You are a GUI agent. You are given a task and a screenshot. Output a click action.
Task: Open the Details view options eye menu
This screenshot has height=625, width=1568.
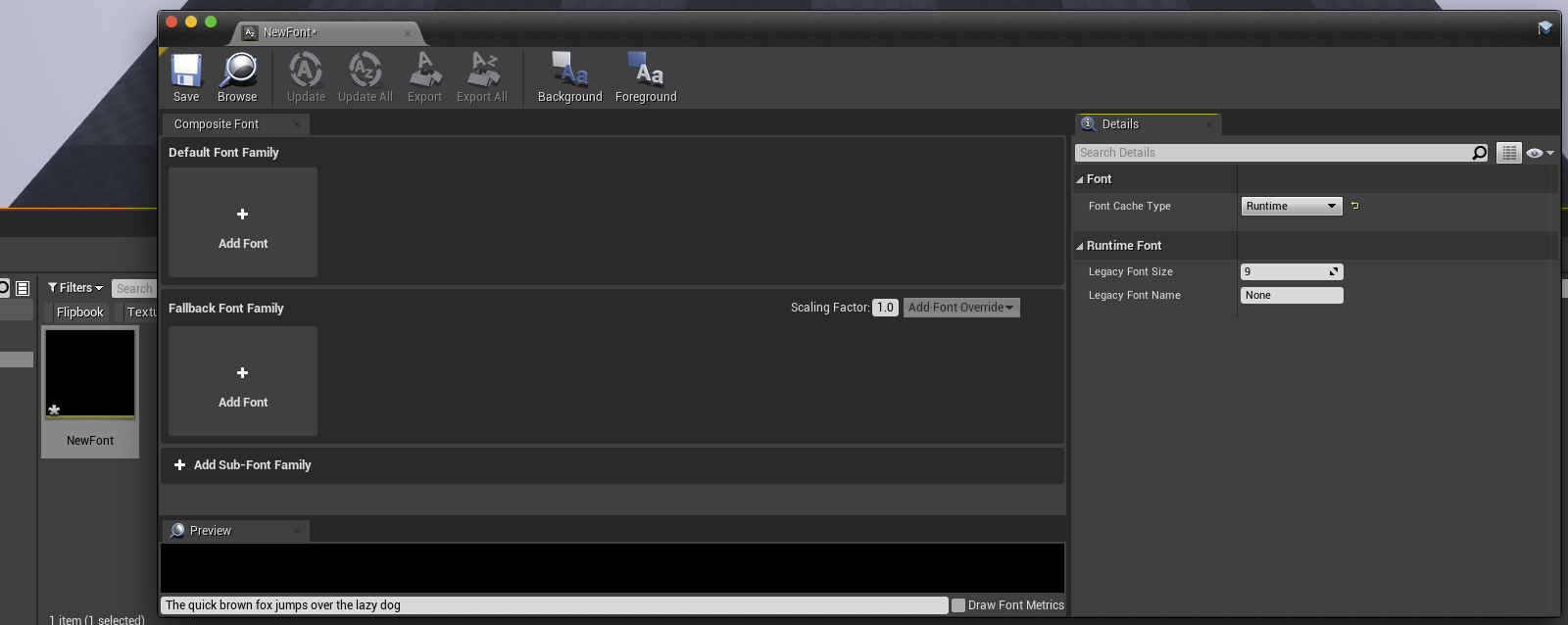click(x=1539, y=153)
